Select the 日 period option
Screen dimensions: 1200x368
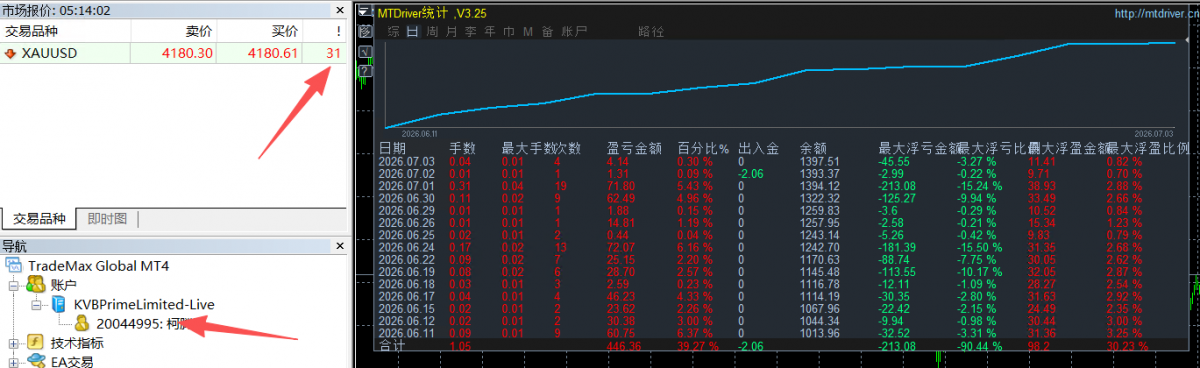(x=413, y=32)
